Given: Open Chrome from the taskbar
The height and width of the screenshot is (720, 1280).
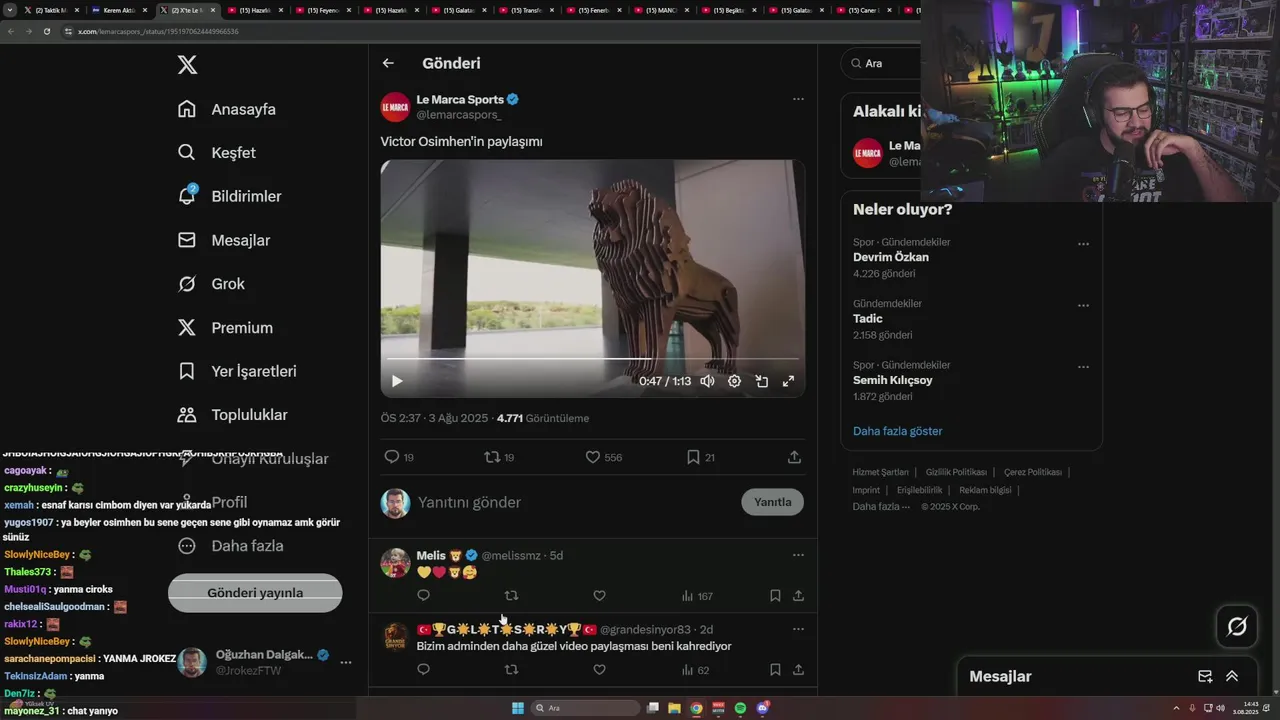Looking at the screenshot, I should tap(697, 708).
